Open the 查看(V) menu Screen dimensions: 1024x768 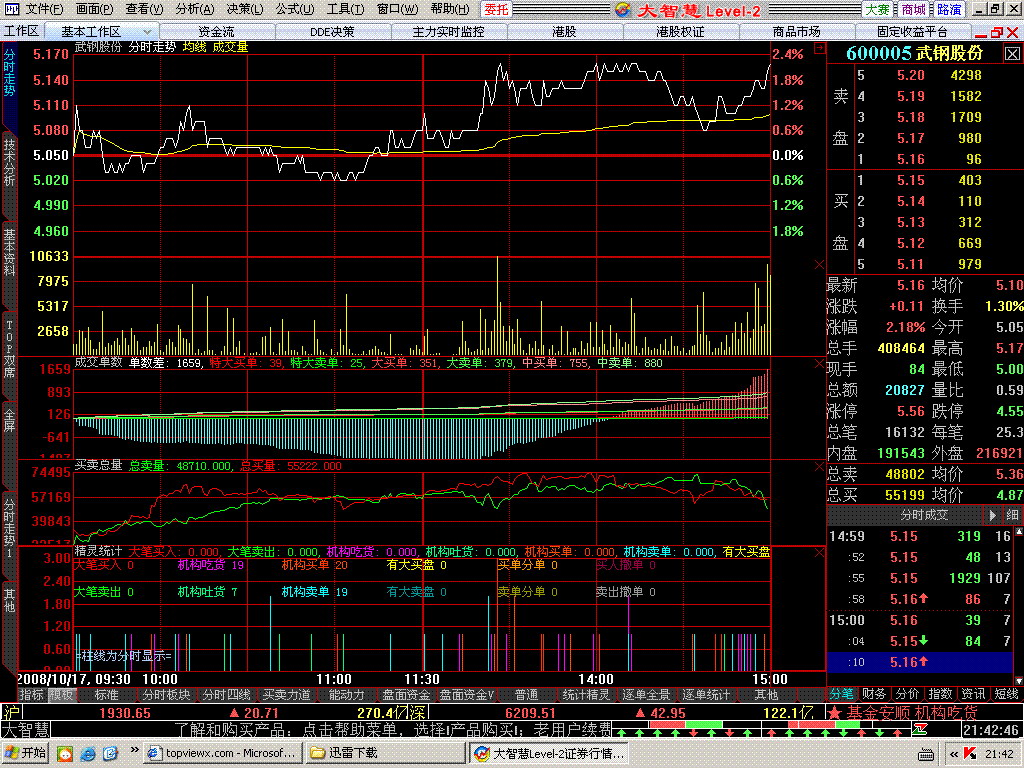(144, 10)
